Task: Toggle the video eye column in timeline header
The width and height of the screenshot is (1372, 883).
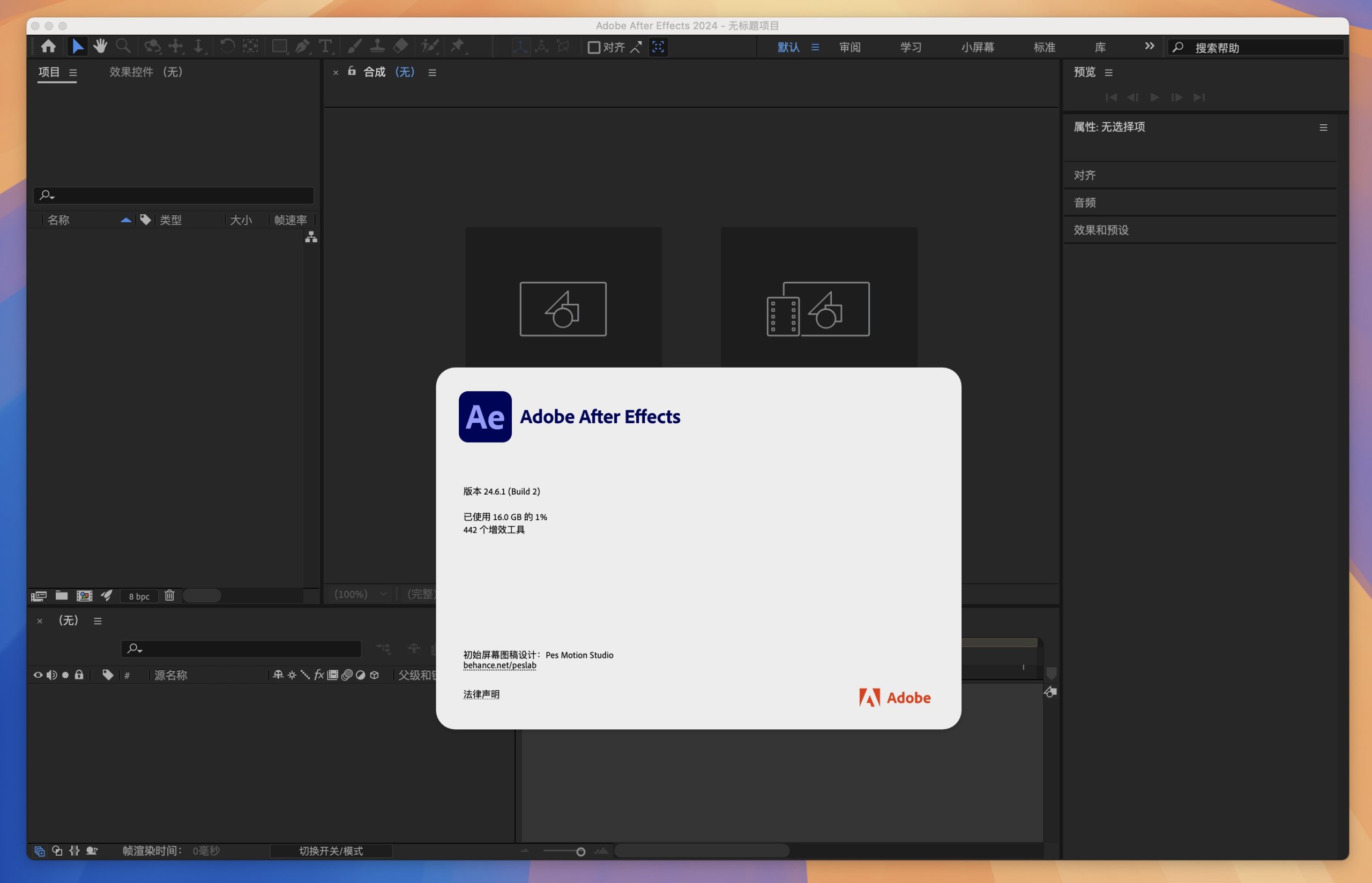Action: [38, 675]
